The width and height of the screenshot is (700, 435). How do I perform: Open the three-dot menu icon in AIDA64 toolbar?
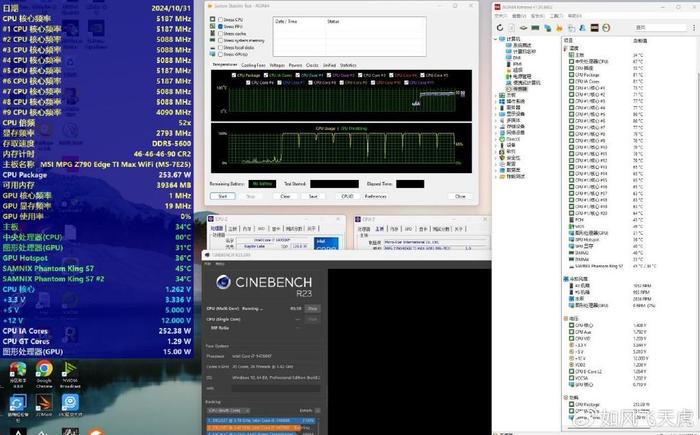[x=694, y=28]
